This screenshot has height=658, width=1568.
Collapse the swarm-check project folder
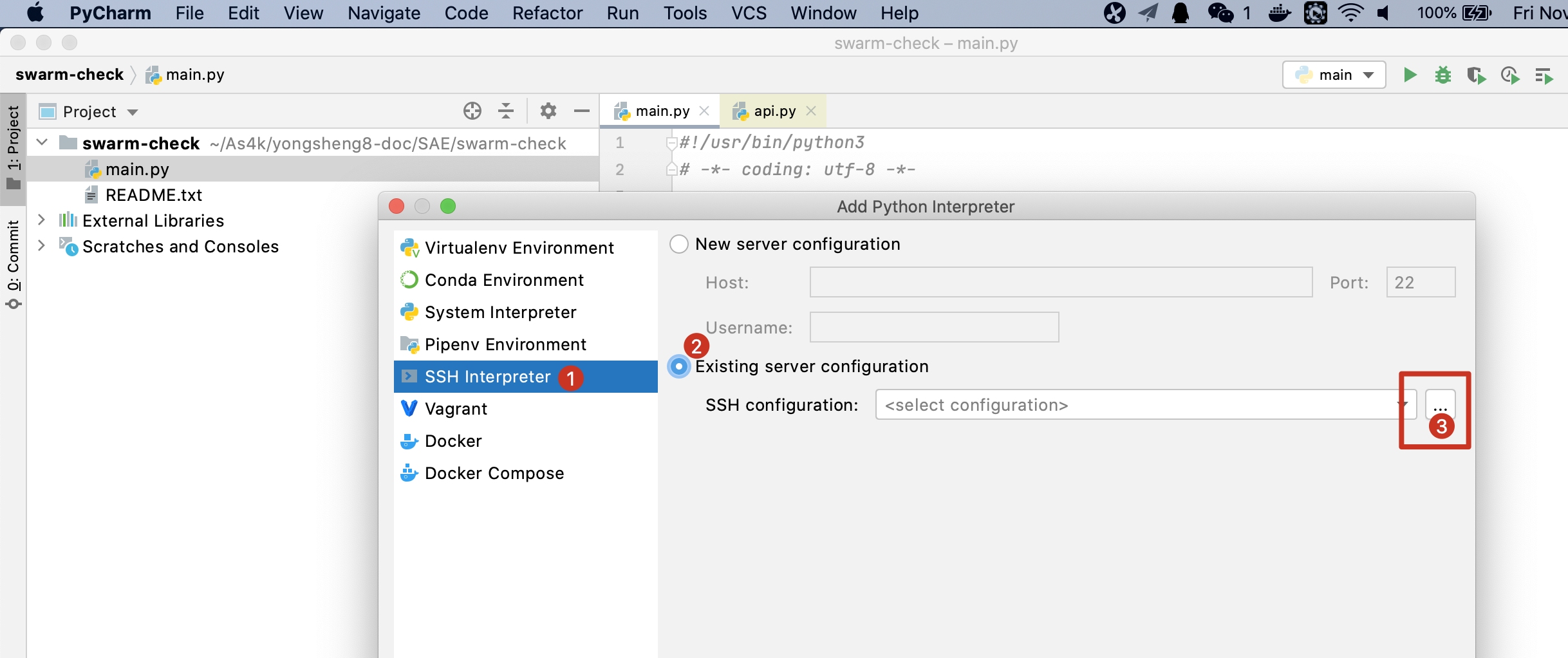pos(42,142)
